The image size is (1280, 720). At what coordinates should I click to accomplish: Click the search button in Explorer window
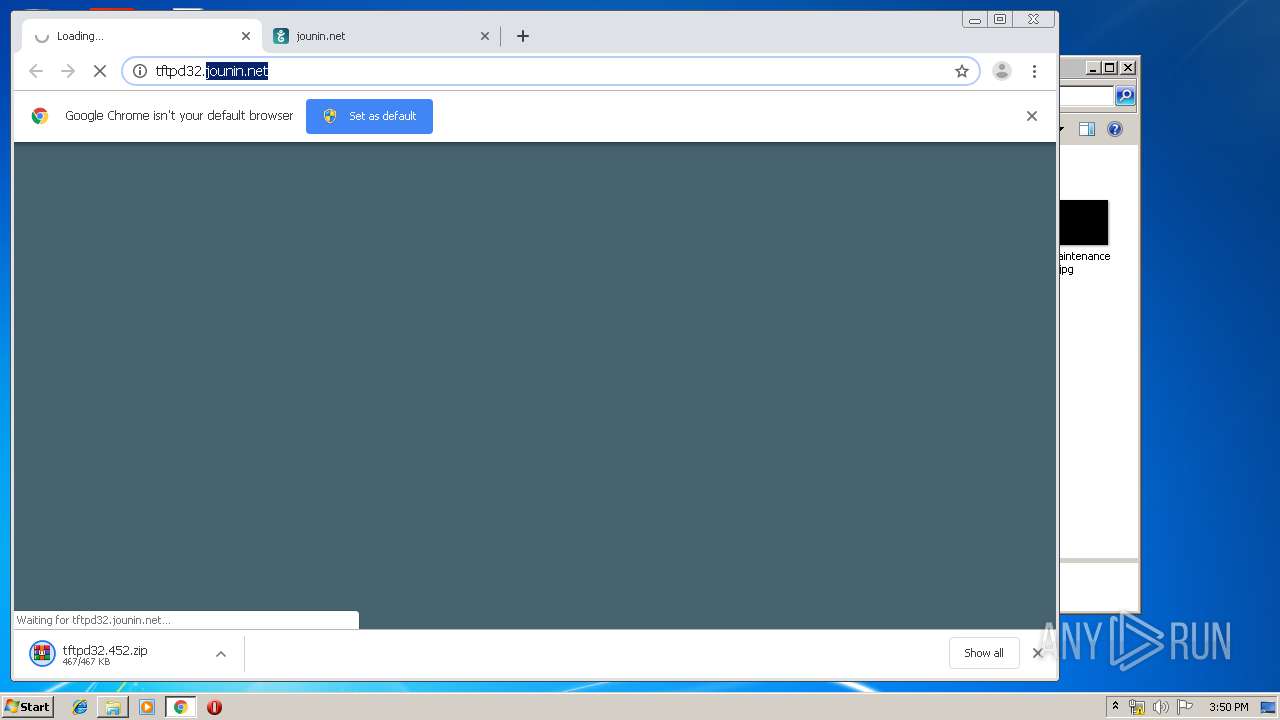(x=1126, y=96)
